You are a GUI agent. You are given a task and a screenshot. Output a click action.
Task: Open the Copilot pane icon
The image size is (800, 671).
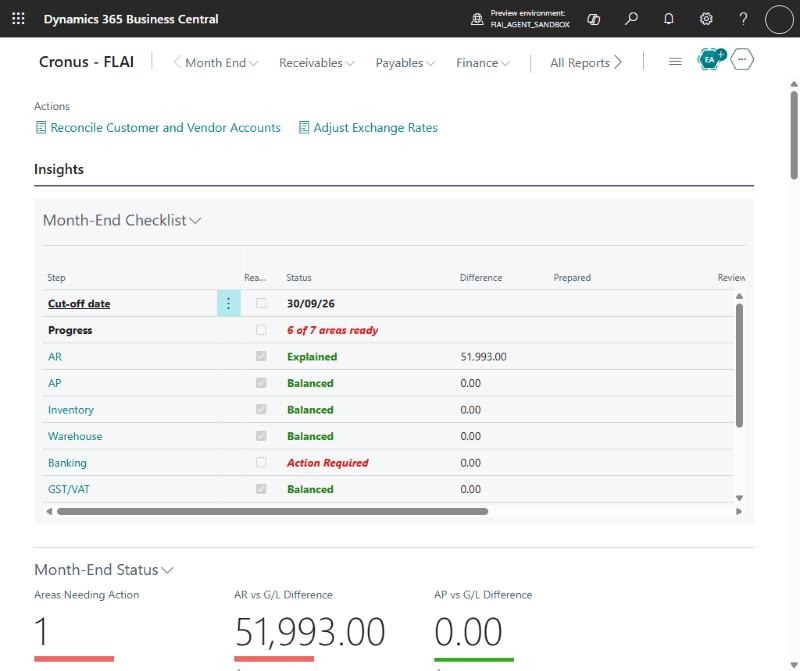point(593,19)
